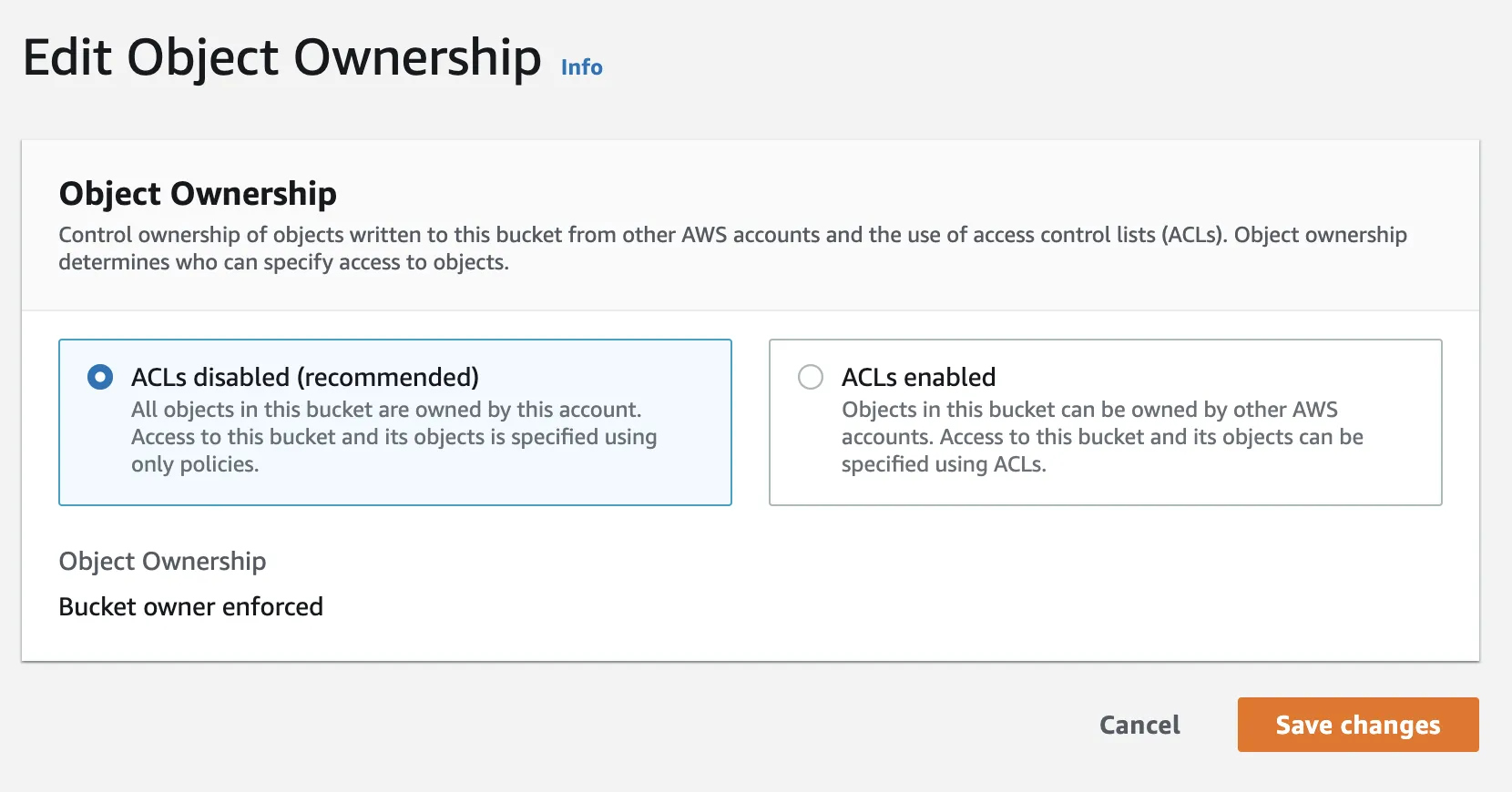Image resolution: width=1512 pixels, height=792 pixels.
Task: Click 'Access to this bucket' line under ACLs disabled
Action: pos(393,437)
